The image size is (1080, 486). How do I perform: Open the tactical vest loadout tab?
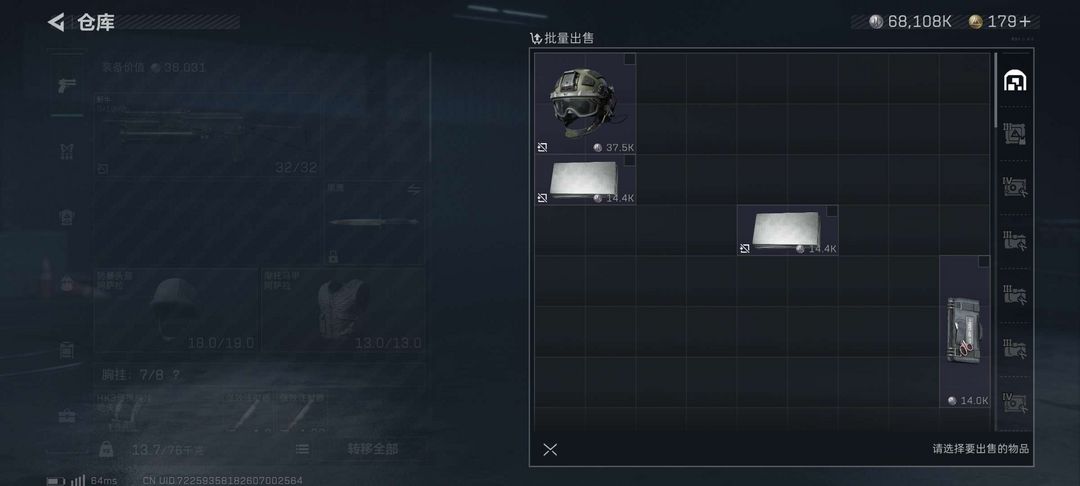[x=68, y=151]
